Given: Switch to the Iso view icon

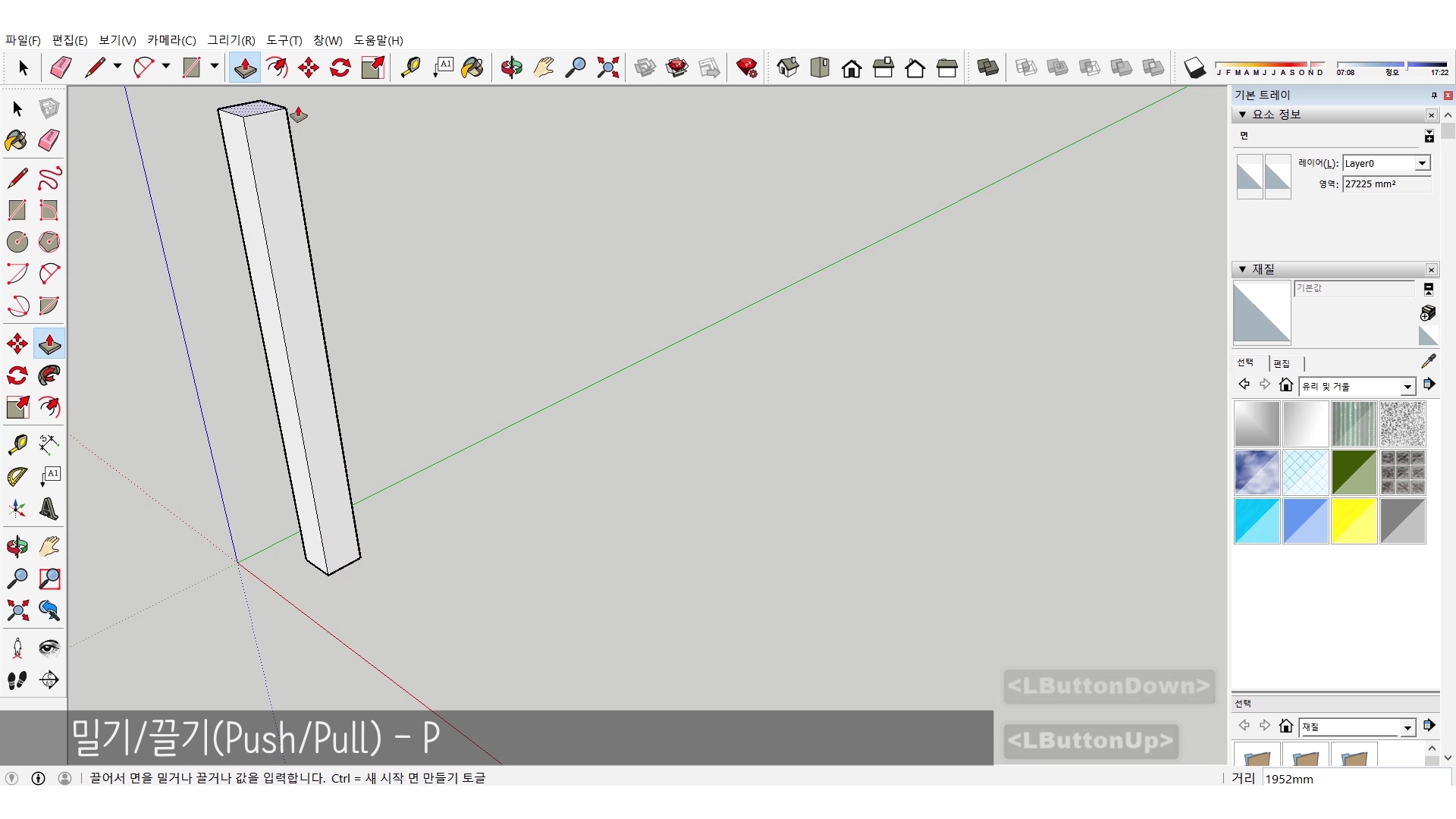Looking at the screenshot, I should click(x=788, y=67).
